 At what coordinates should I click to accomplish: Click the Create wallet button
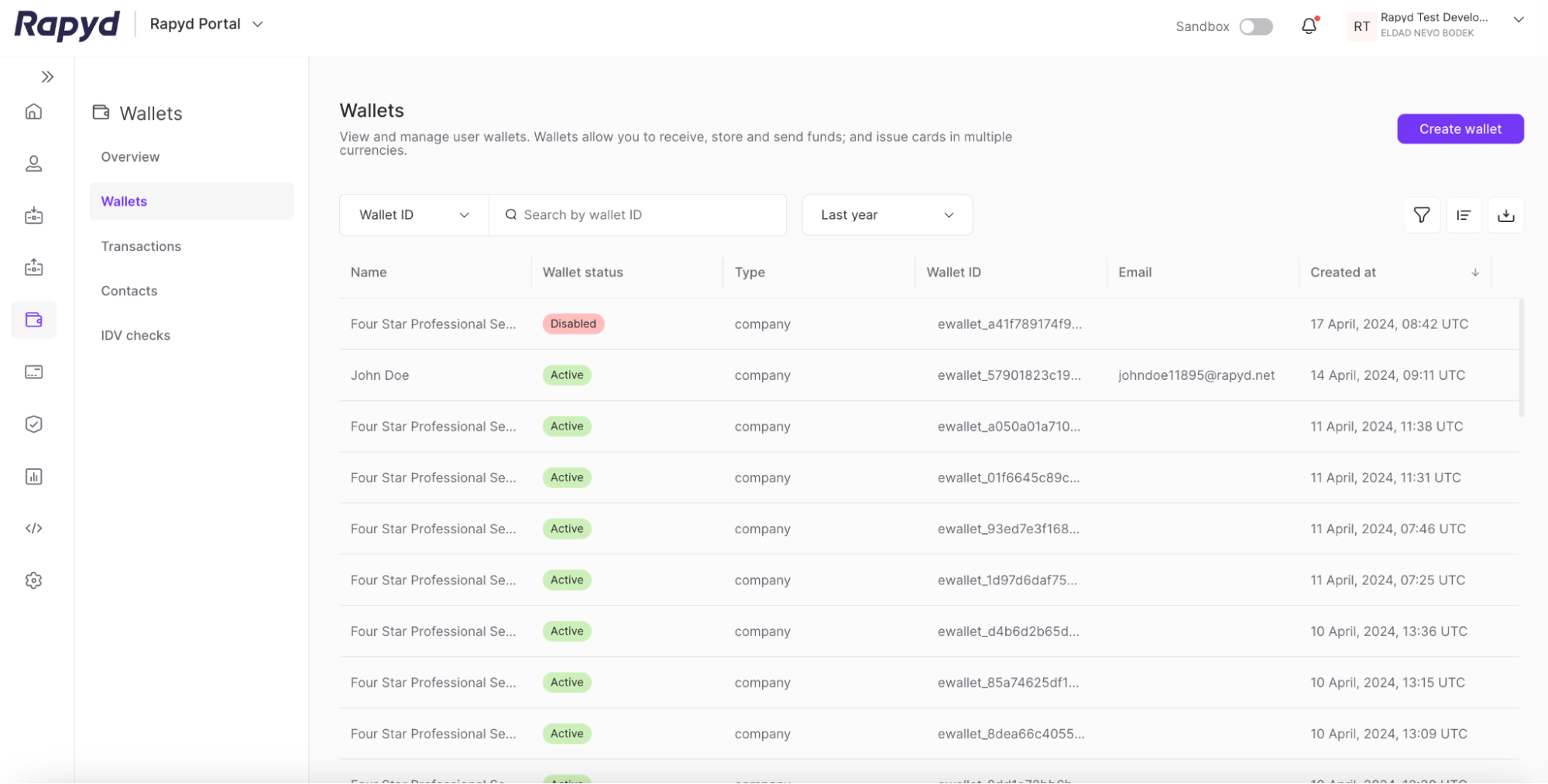1460,129
